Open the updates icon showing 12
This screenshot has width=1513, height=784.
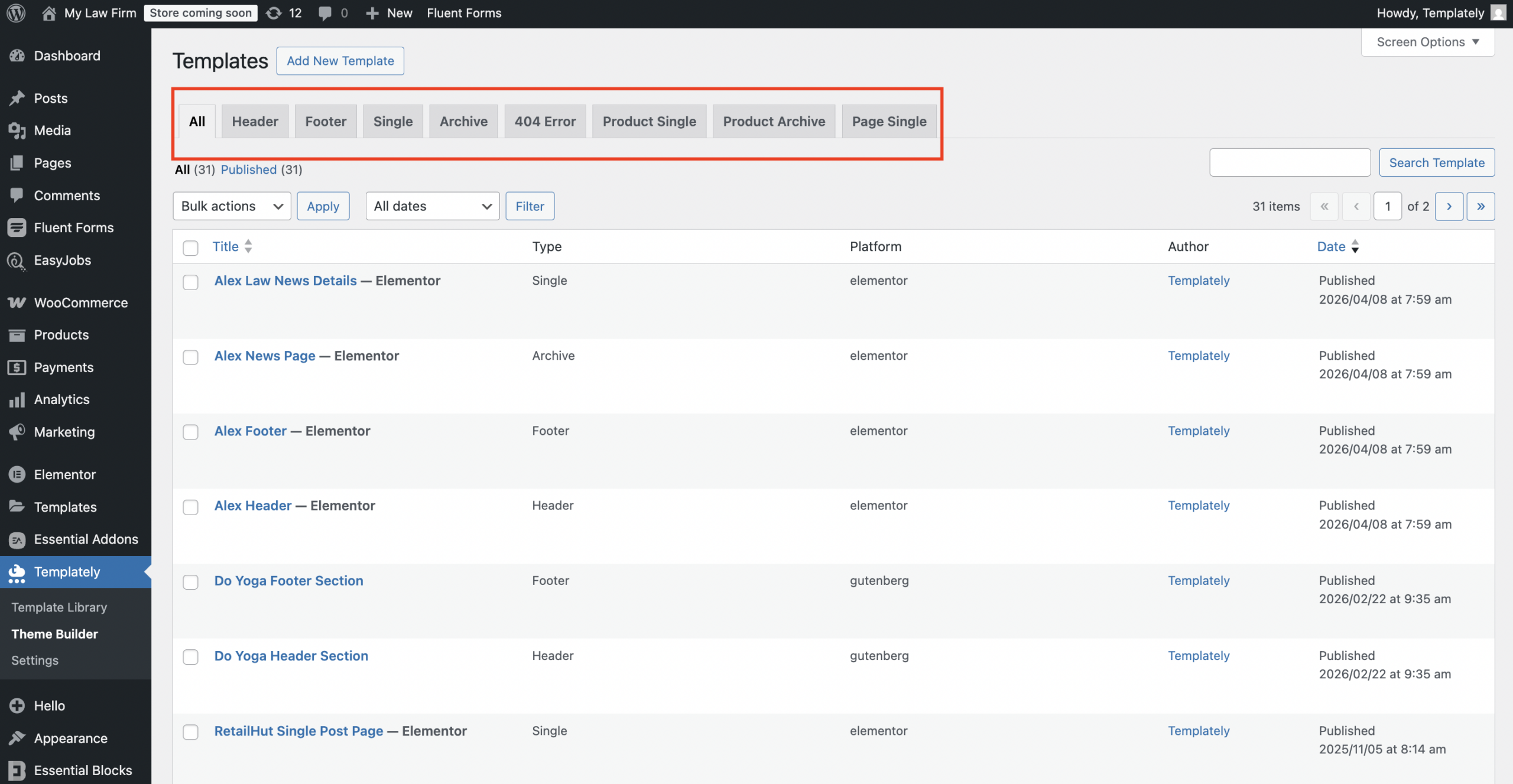pyautogui.click(x=274, y=13)
